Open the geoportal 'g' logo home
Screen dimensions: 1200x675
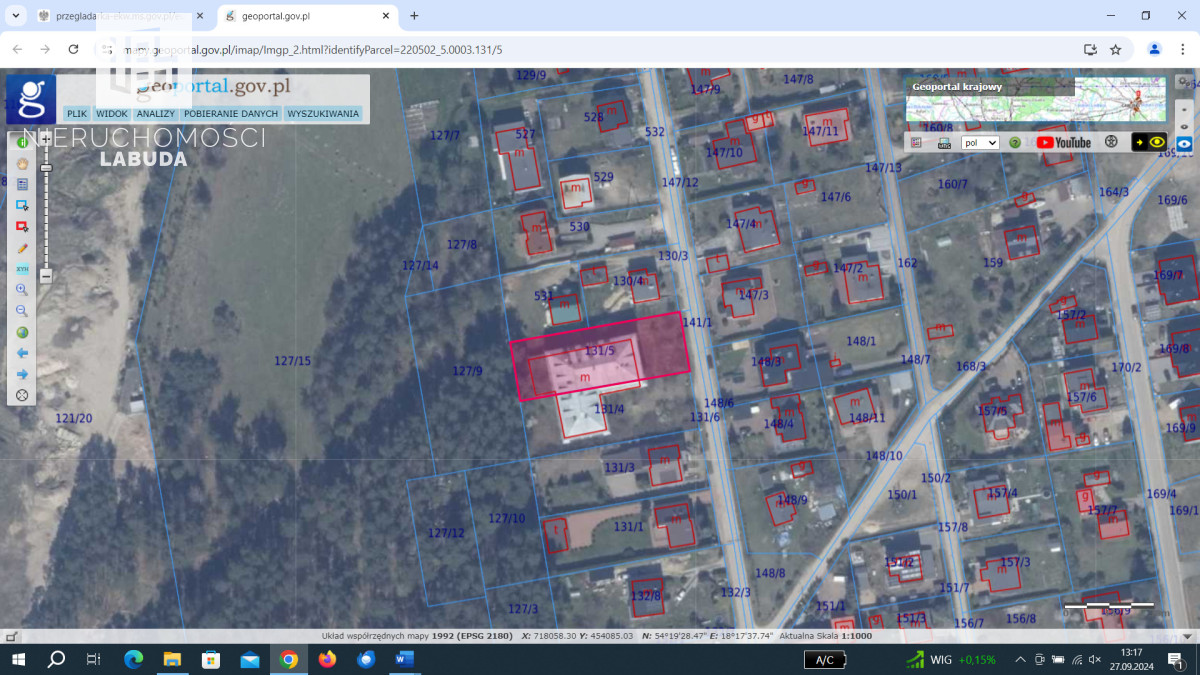click(x=31, y=100)
